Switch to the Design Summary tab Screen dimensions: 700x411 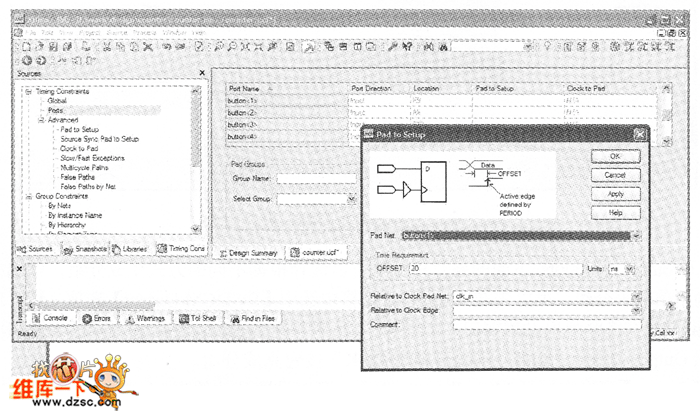(252, 253)
